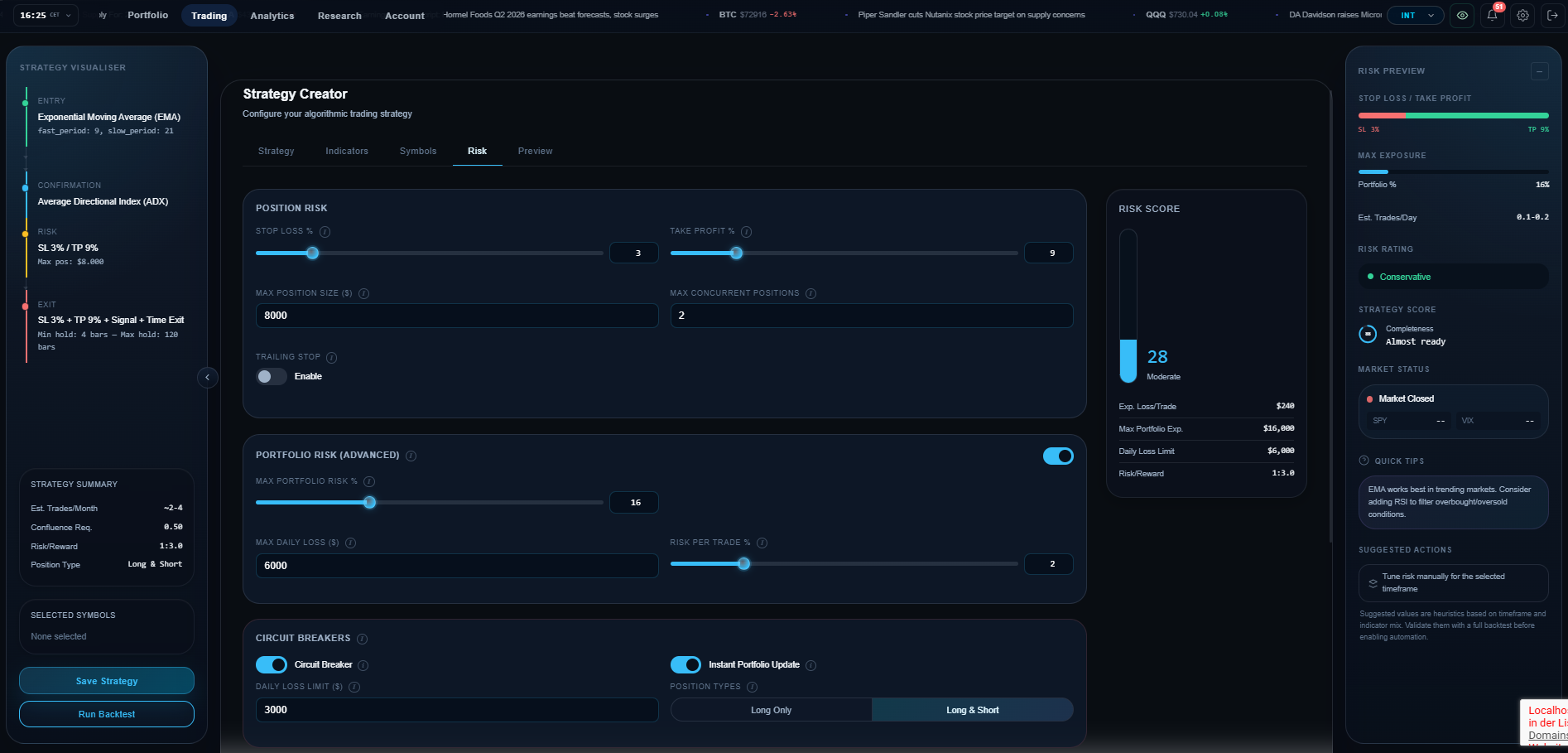Click the Max Concurrent Positions input field
Screen dimensions: 1568x753
(x=872, y=316)
